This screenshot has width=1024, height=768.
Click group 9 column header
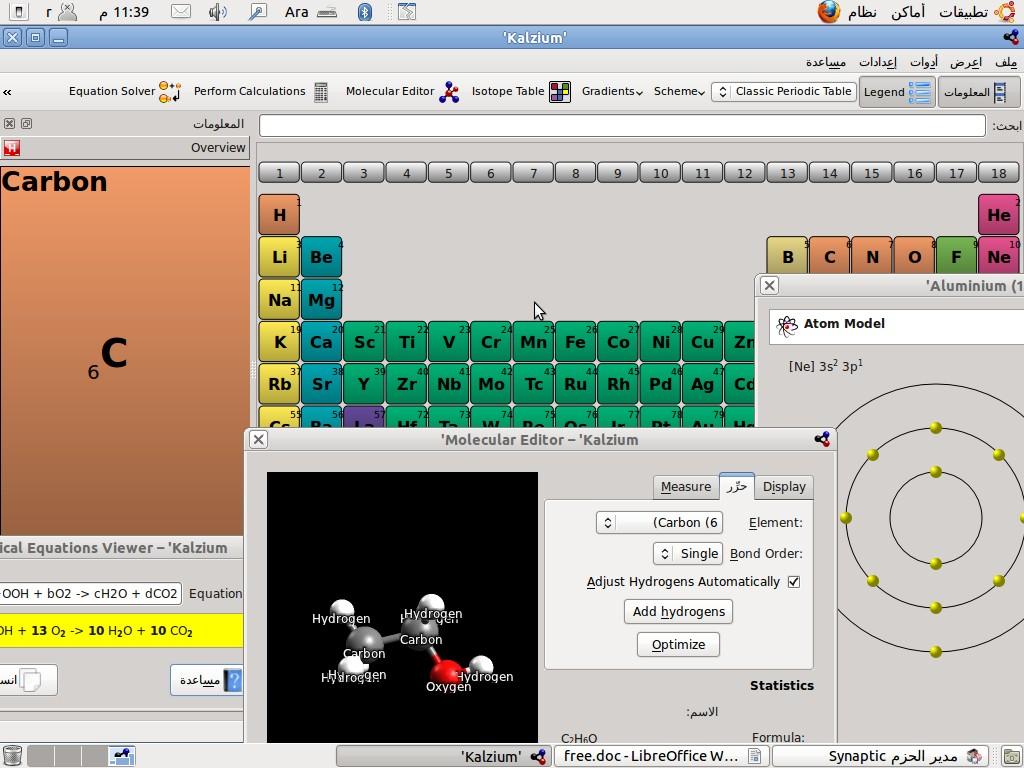click(618, 173)
